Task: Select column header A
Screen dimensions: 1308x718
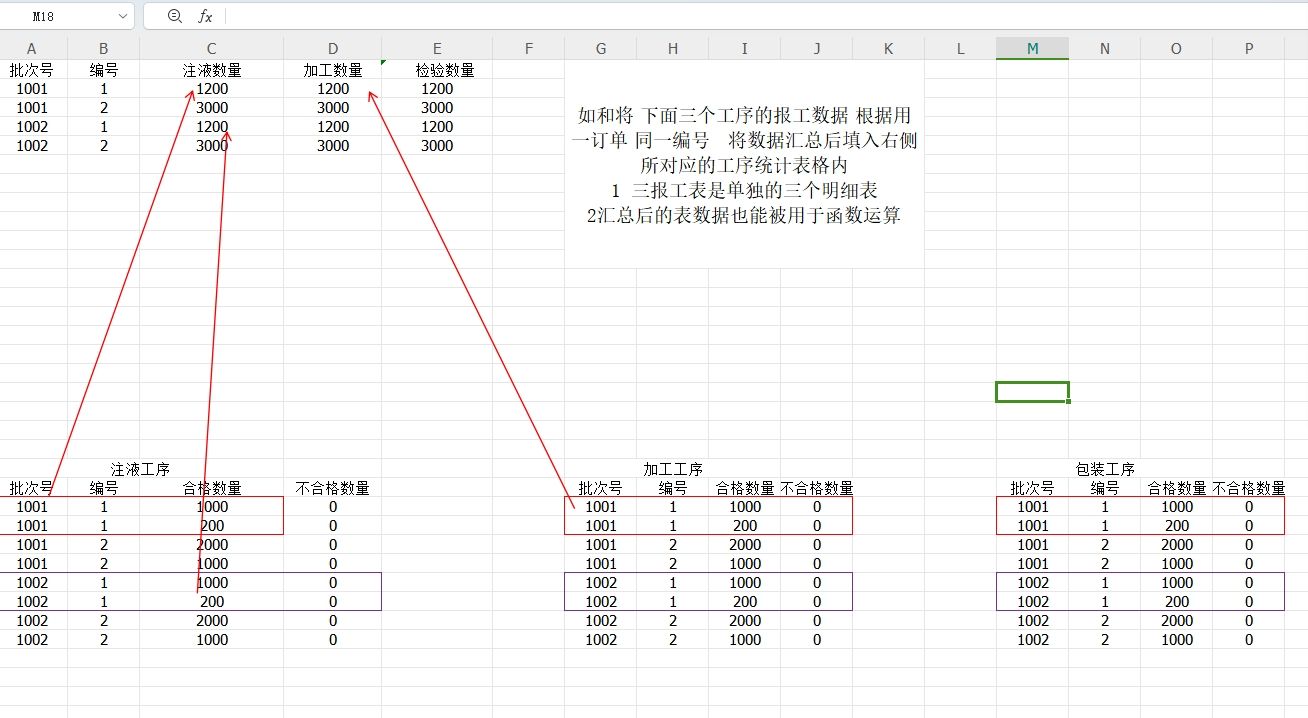Action: [31, 47]
